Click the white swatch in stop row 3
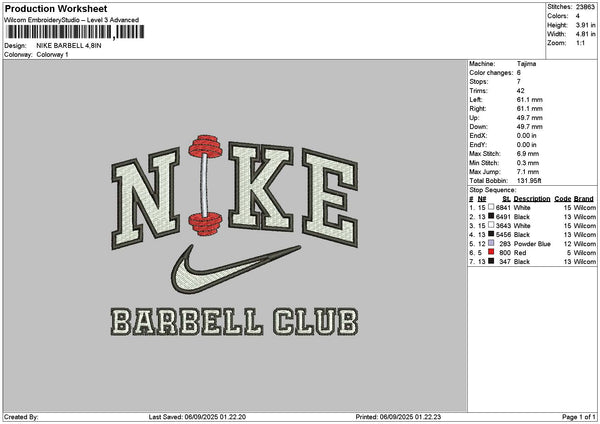The width and height of the screenshot is (600, 424). point(491,225)
